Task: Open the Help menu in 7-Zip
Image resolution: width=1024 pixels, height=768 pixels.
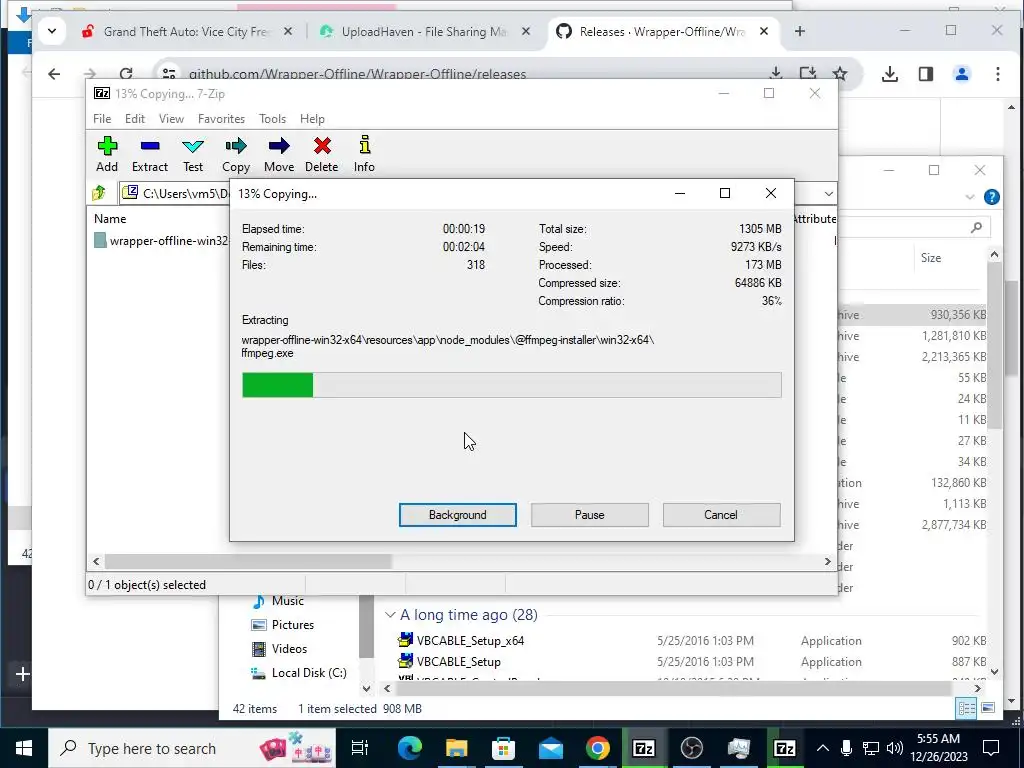Action: (312, 119)
